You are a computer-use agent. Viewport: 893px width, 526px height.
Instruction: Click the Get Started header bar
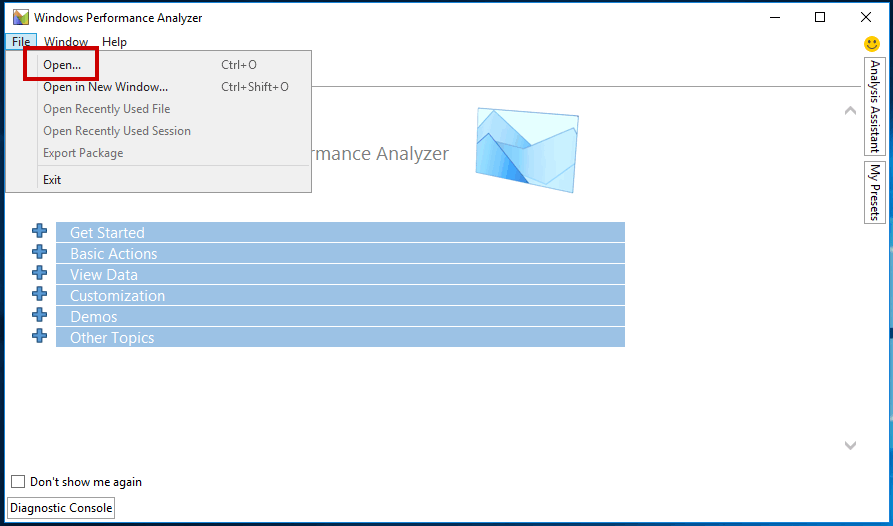click(340, 232)
